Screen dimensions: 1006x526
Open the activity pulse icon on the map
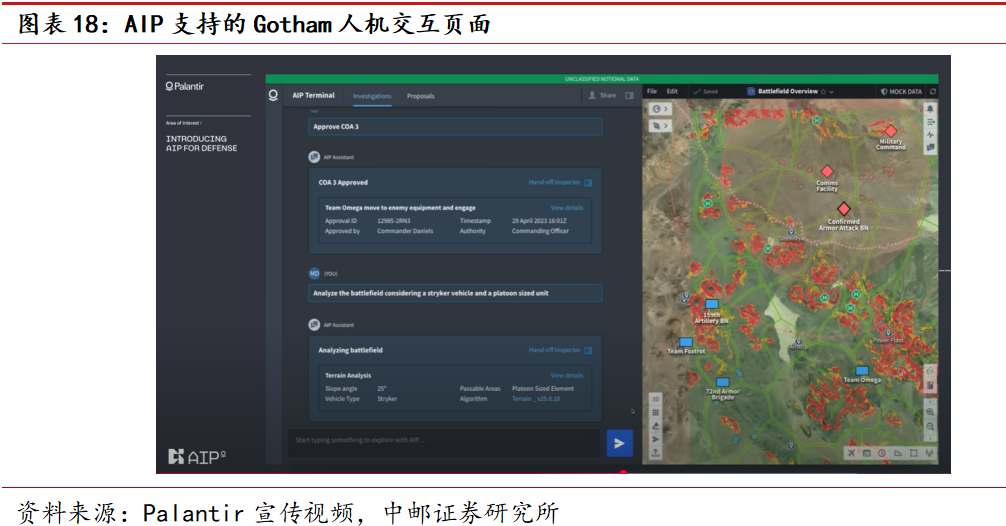coord(930,135)
